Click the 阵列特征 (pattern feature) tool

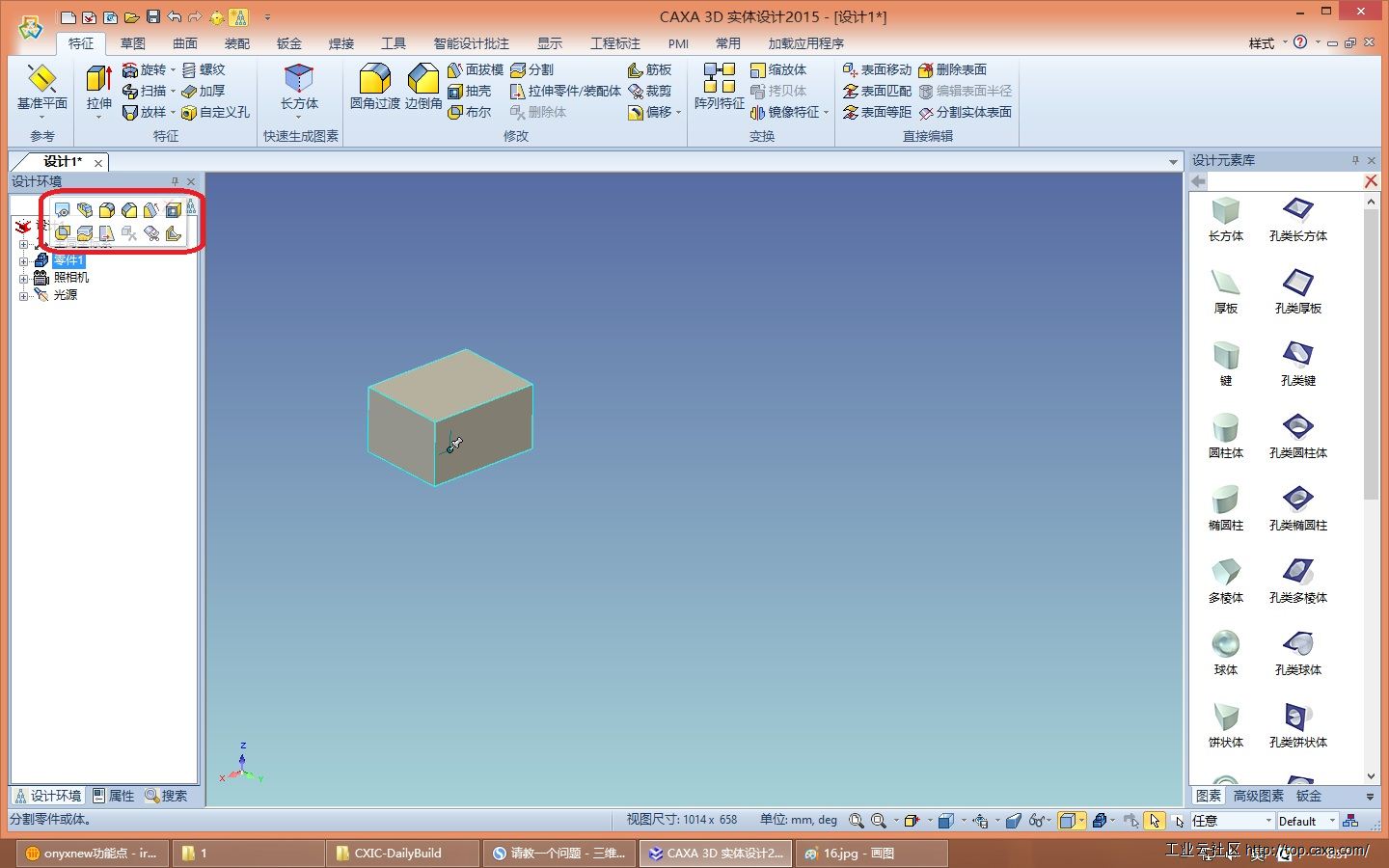(719, 87)
